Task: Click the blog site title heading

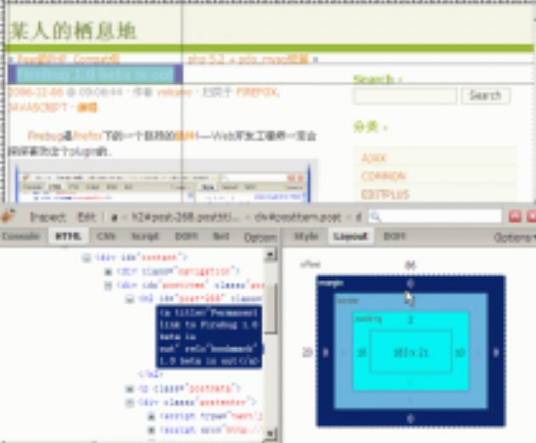Action: tap(73, 31)
